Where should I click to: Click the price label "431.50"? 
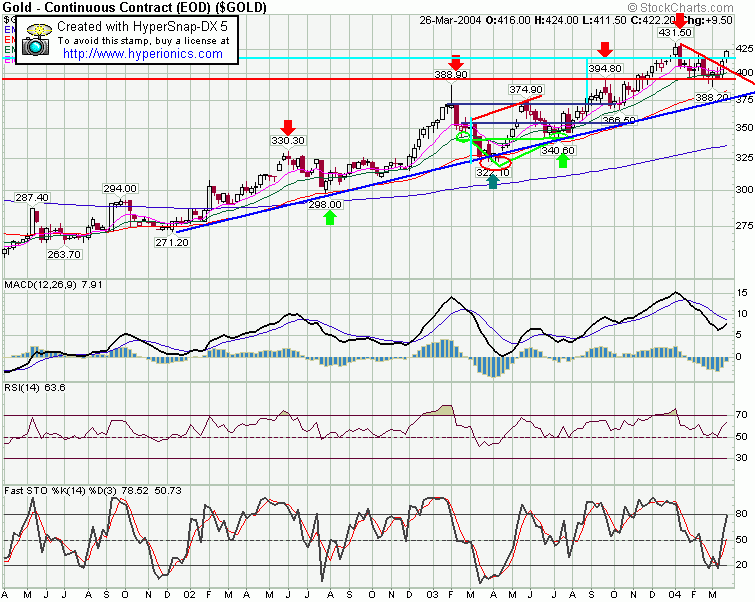tap(675, 32)
